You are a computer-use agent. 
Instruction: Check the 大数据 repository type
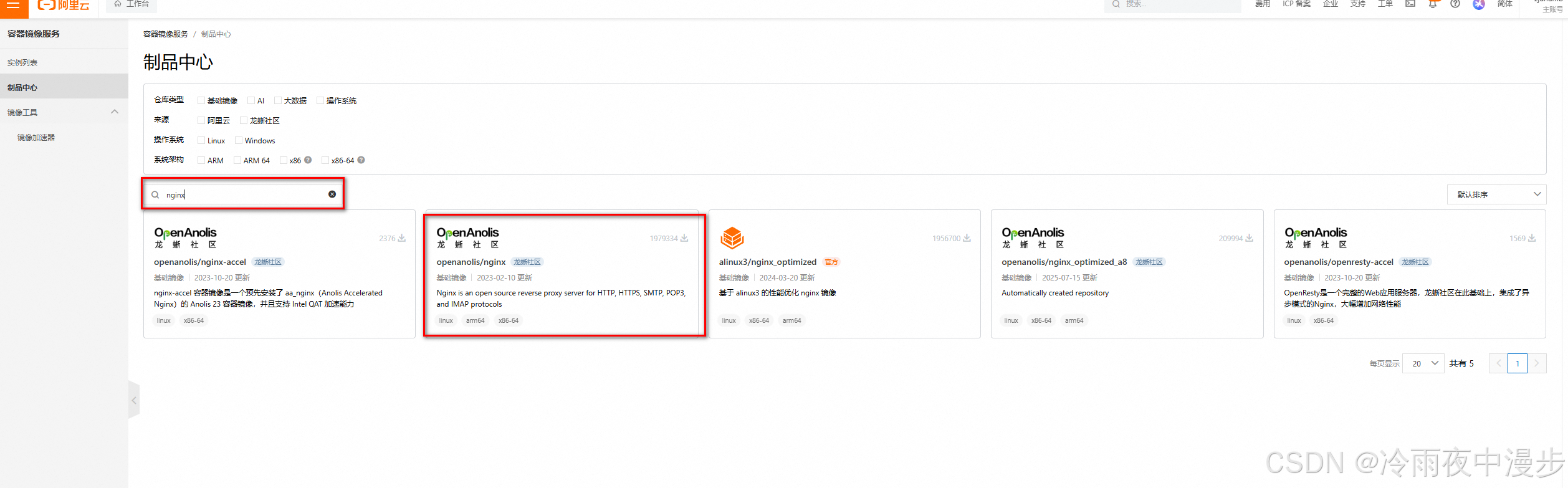278,100
